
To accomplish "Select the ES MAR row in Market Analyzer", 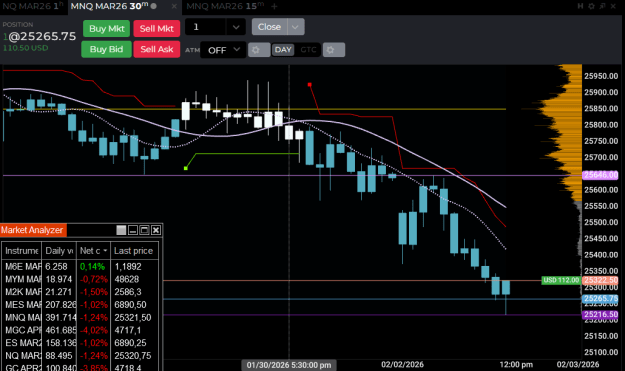I will (x=80, y=343).
